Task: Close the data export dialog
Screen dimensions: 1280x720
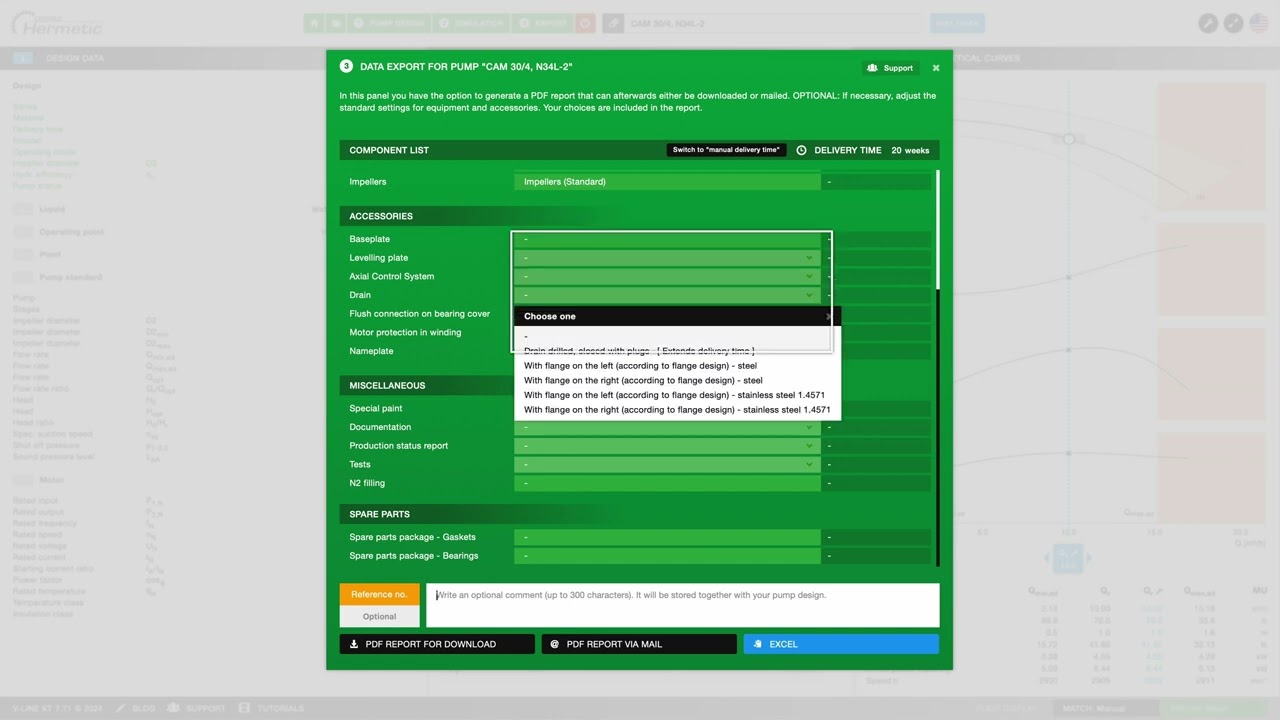Action: click(x=936, y=68)
